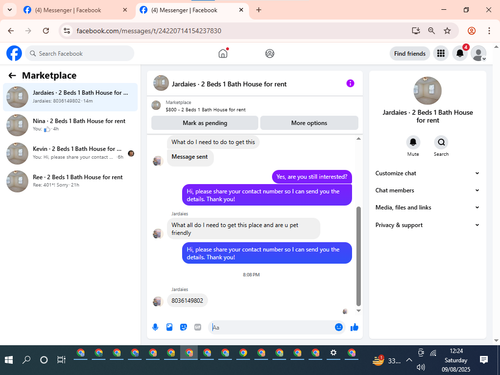This screenshot has width=500, height=375.
Task: Click More options button
Action: tap(309, 123)
